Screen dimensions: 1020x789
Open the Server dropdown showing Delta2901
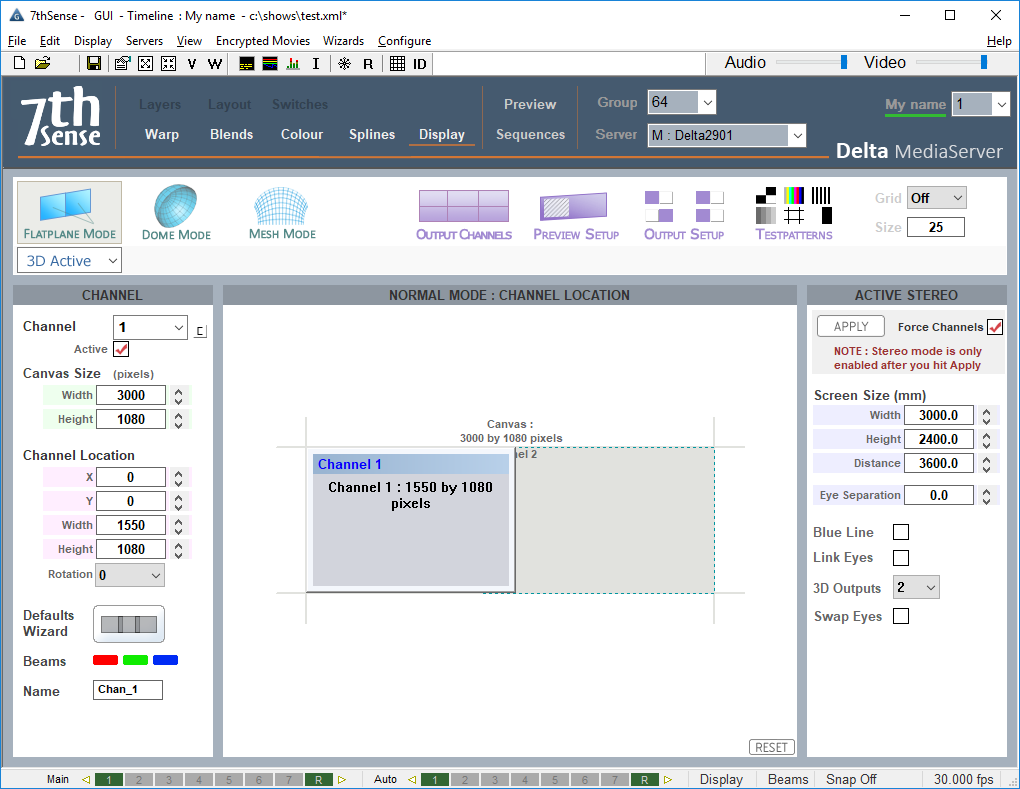tap(727, 135)
